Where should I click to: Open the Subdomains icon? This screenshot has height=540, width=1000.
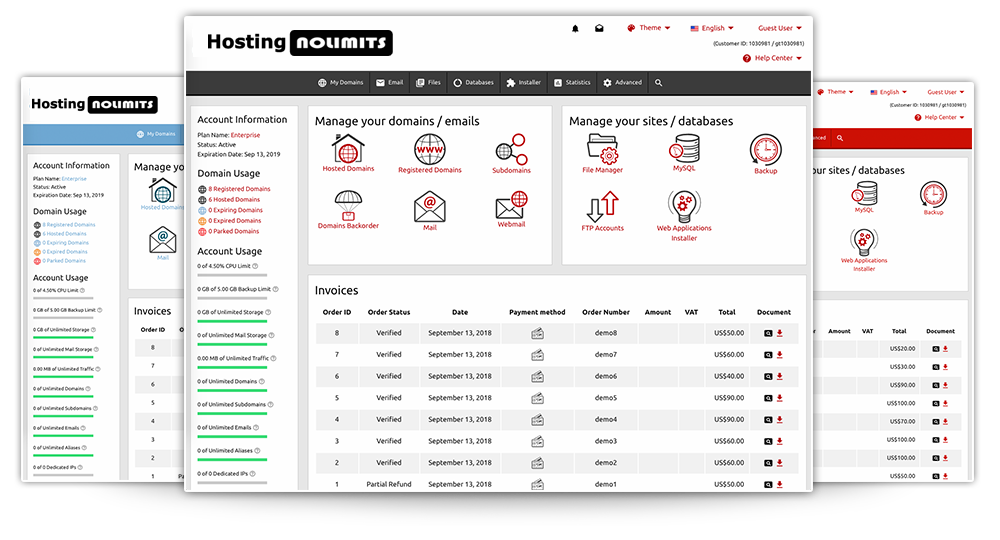(x=511, y=149)
